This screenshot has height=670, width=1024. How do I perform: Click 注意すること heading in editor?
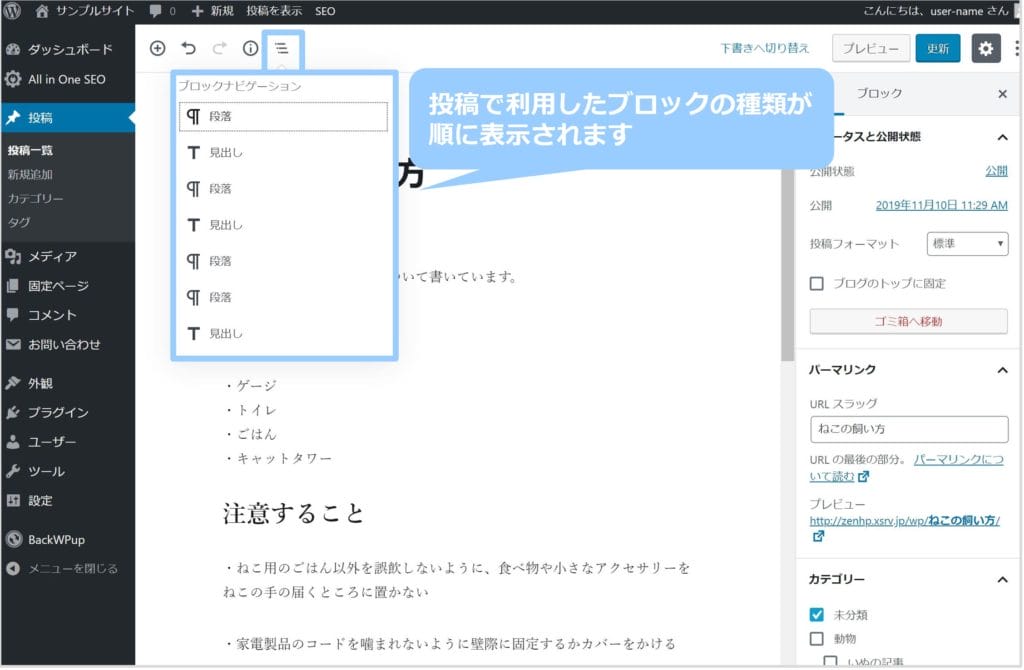pos(293,513)
